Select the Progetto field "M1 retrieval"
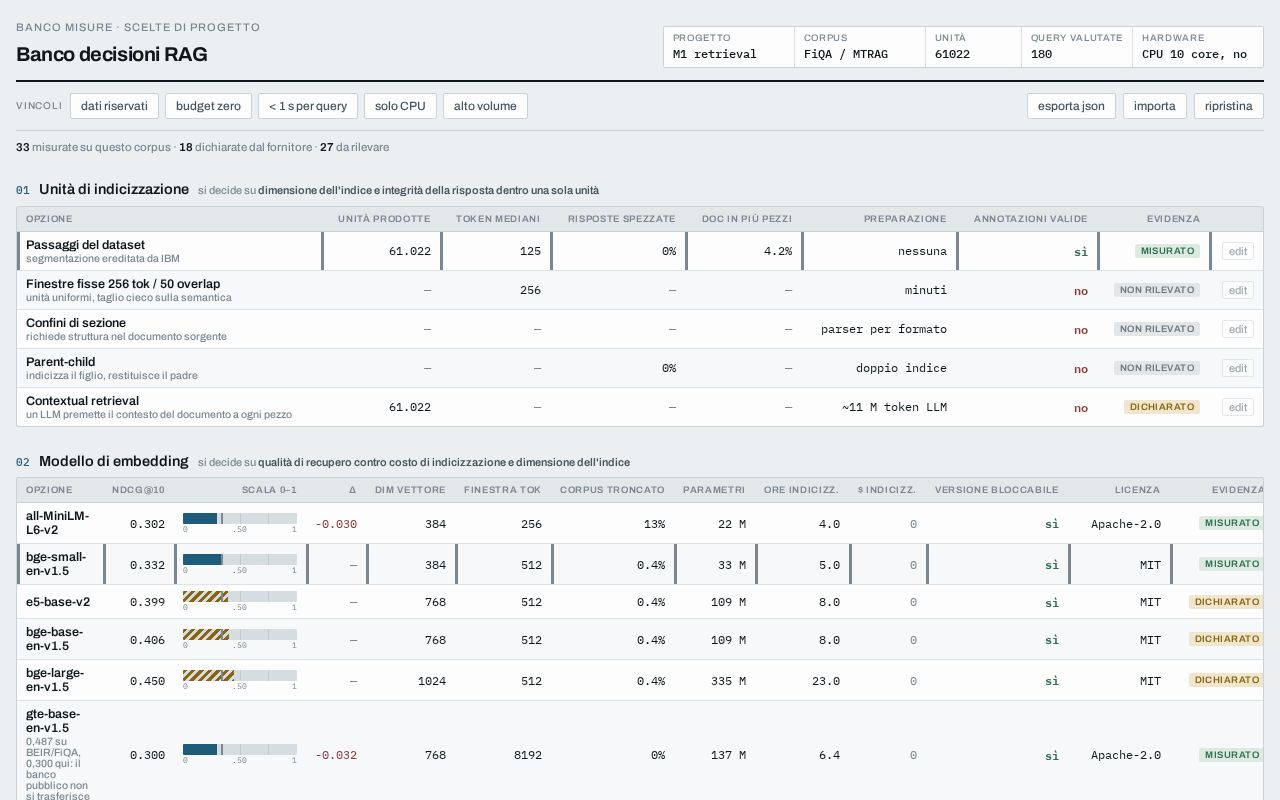 728,47
